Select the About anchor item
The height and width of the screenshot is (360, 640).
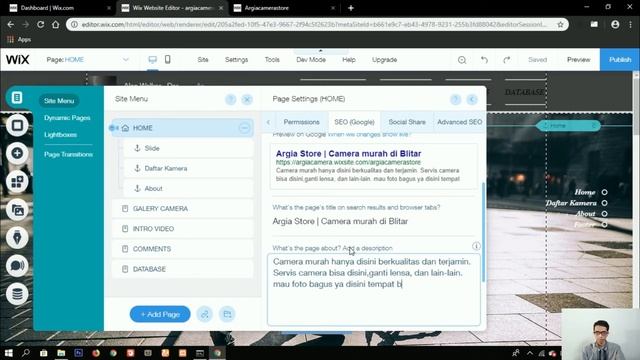(188, 189)
